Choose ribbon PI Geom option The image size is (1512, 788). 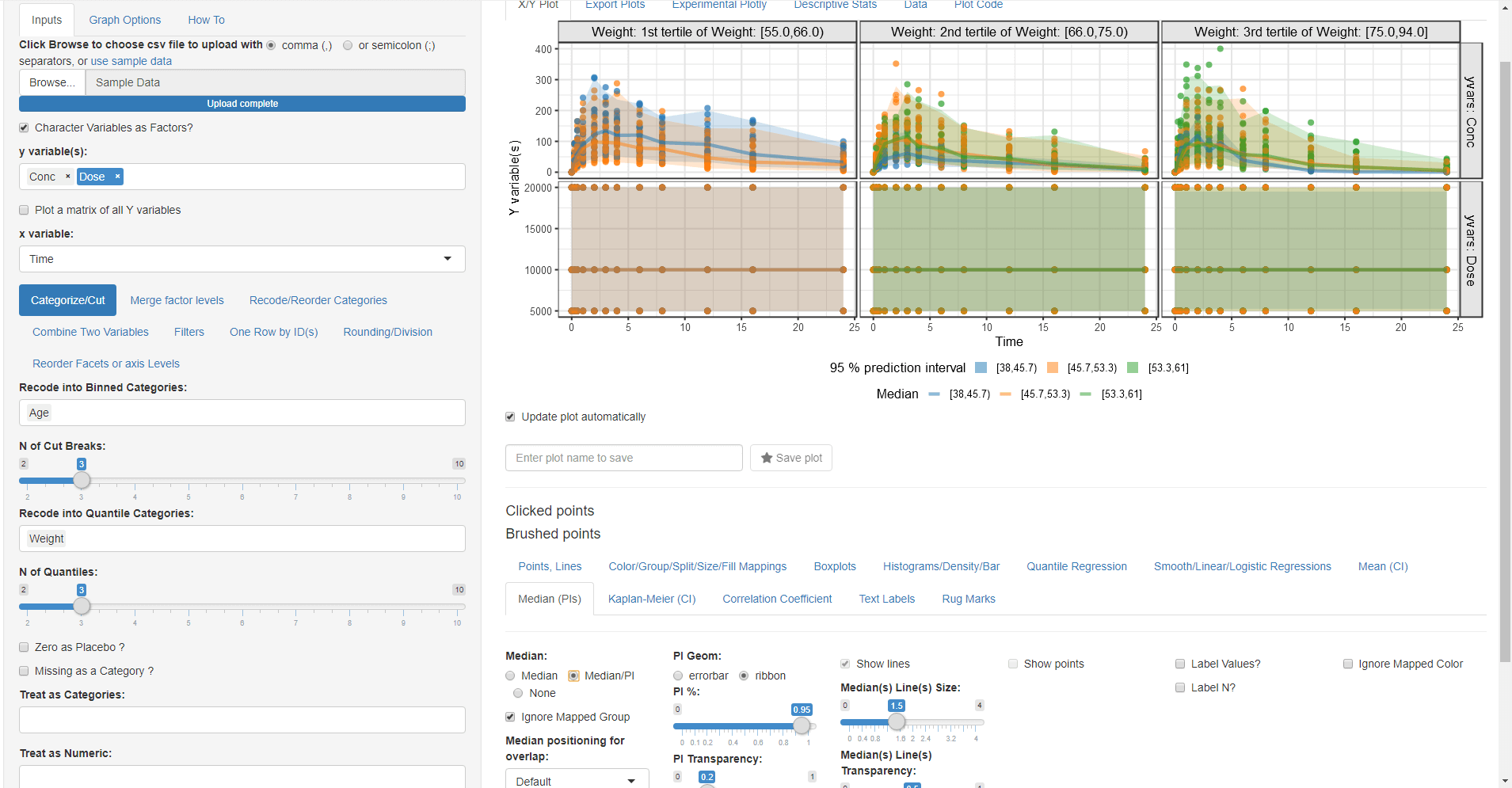click(x=744, y=676)
